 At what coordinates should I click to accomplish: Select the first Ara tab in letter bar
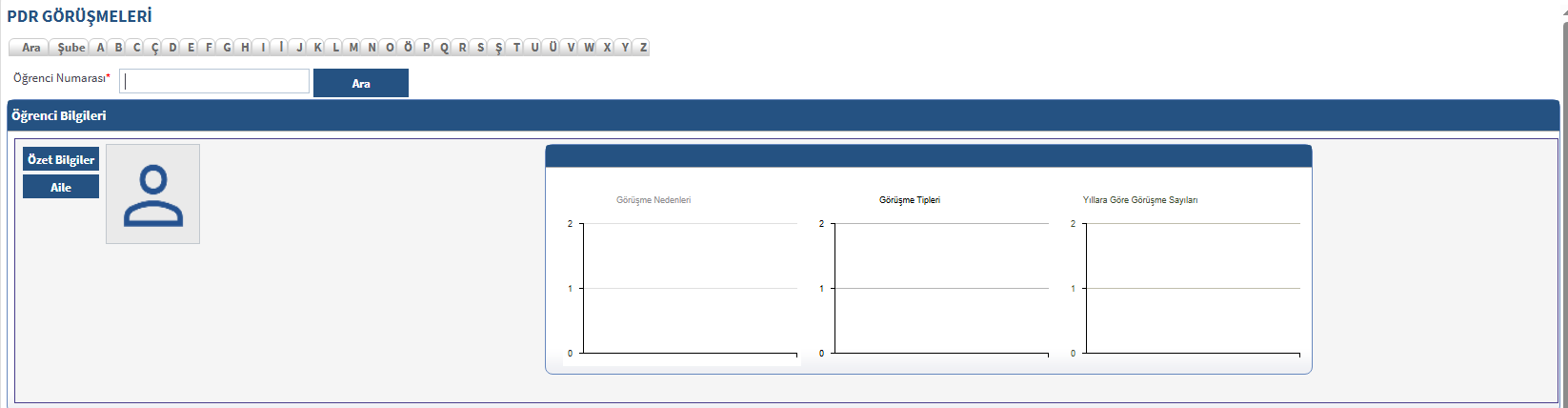[30, 48]
